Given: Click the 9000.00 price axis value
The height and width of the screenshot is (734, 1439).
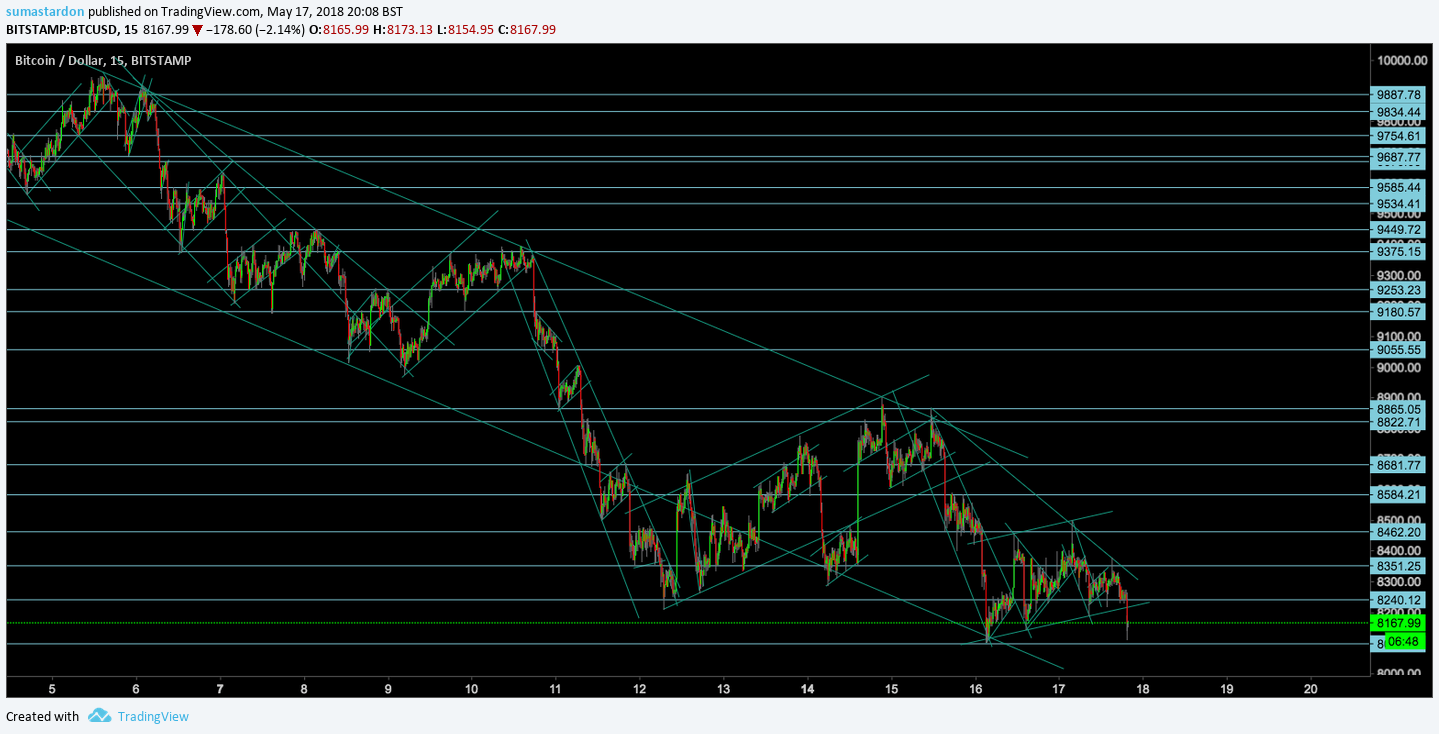Looking at the screenshot, I should tap(1401, 367).
